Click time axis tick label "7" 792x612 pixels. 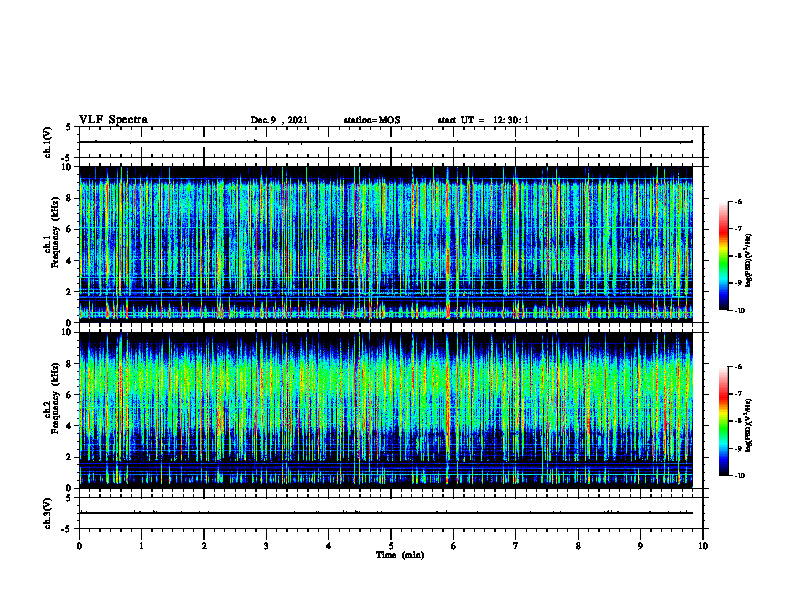516,546
